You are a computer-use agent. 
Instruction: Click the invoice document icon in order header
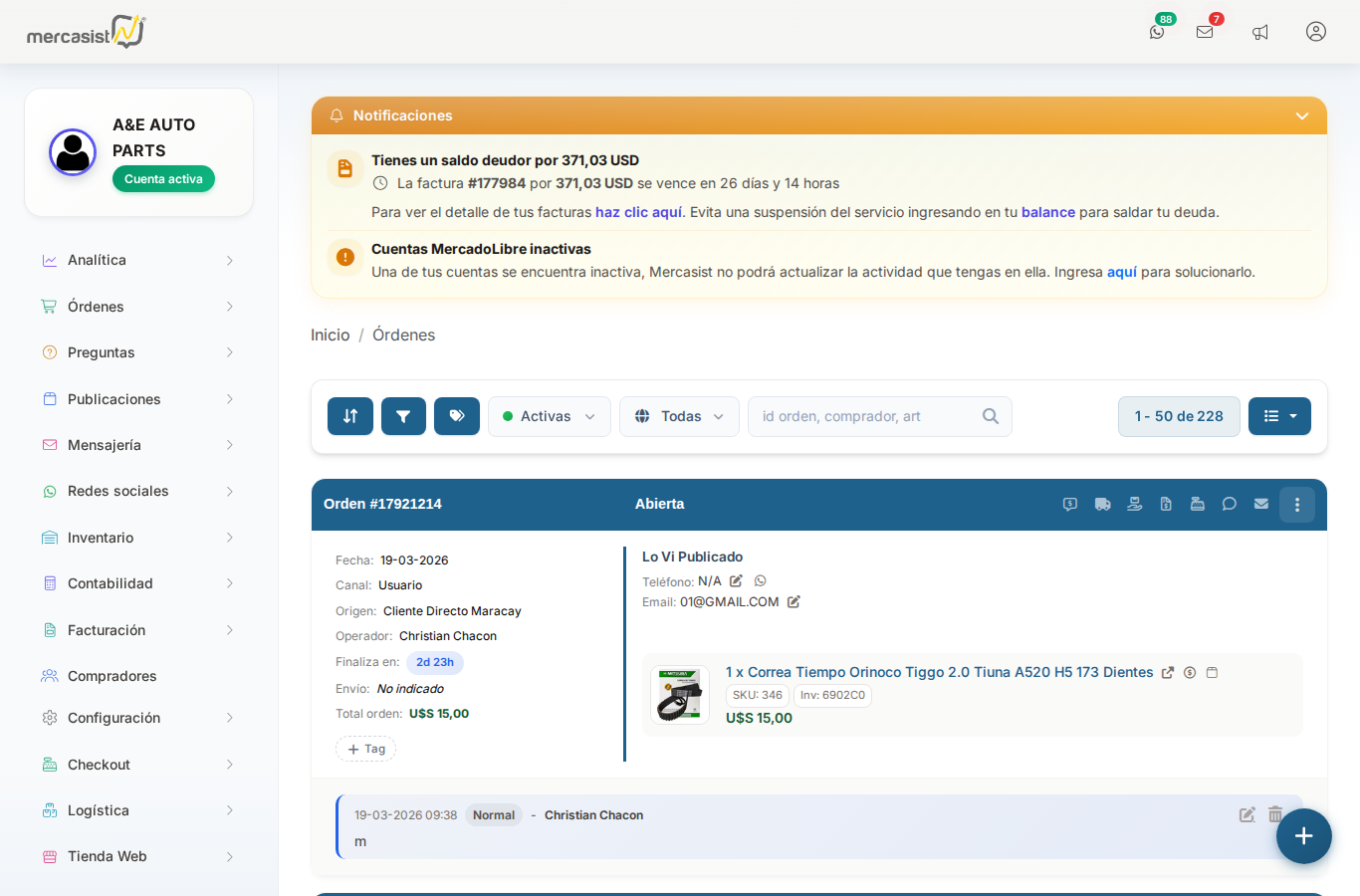tap(1166, 504)
